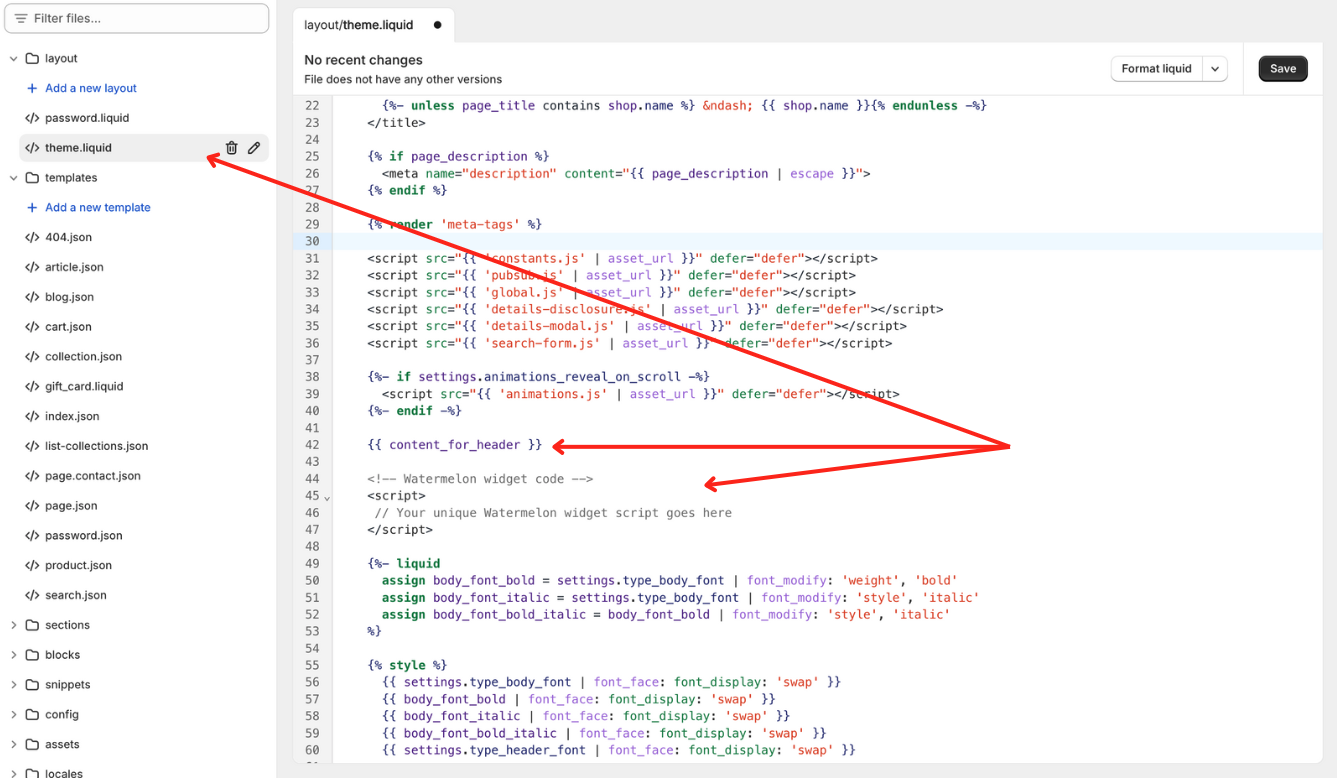
Task: Save the theme.liquid file
Action: point(1283,69)
